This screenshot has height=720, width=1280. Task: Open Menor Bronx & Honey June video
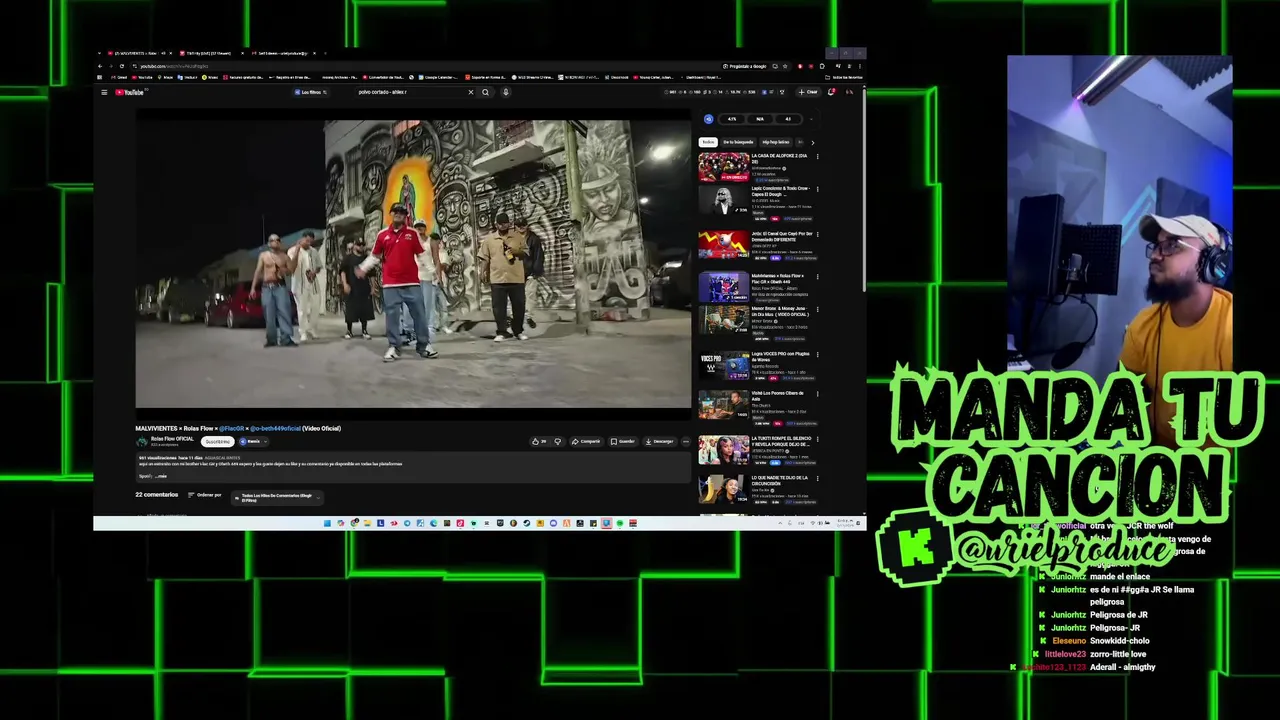pyautogui.click(x=724, y=319)
